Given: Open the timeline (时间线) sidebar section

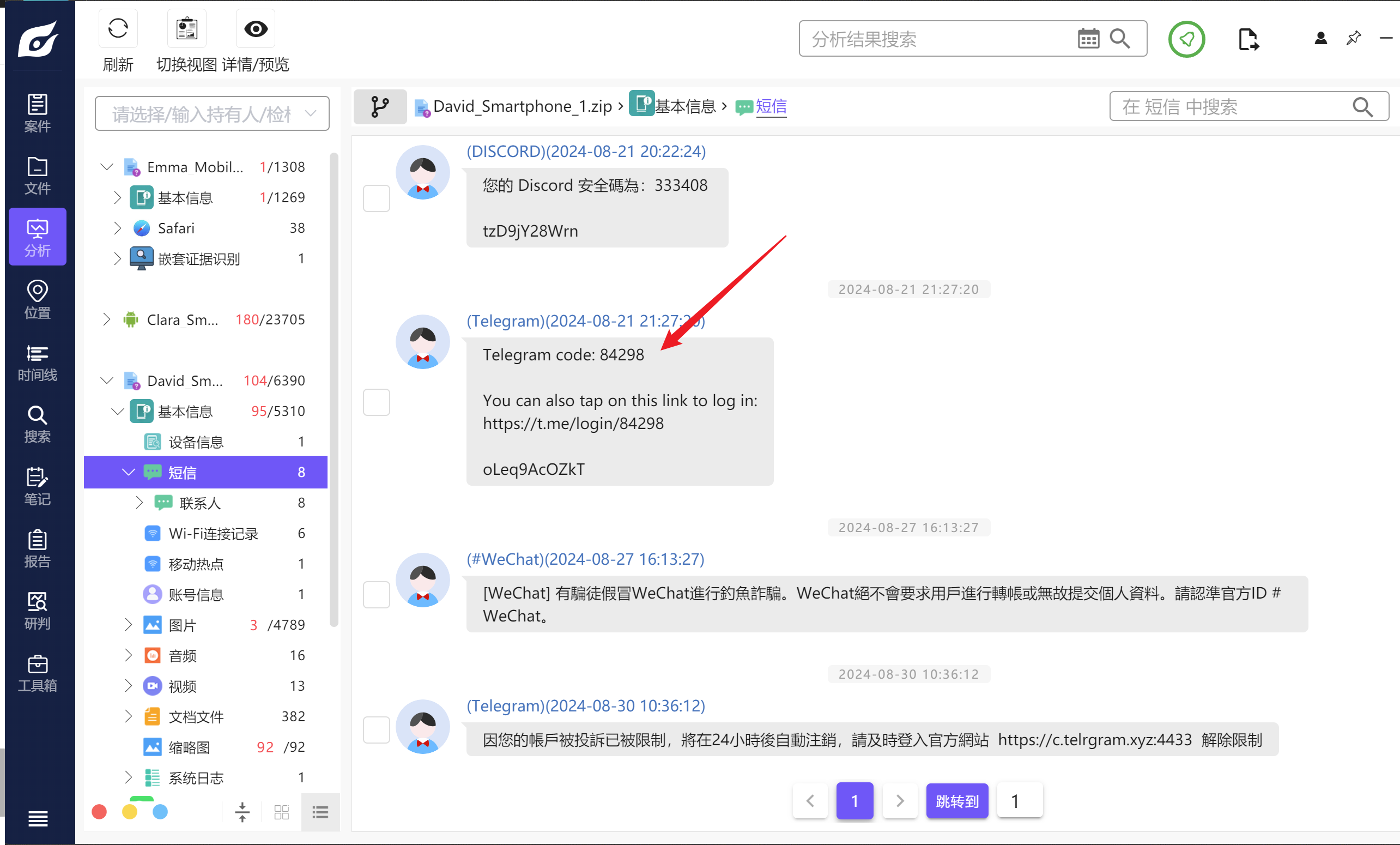Looking at the screenshot, I should point(38,363).
